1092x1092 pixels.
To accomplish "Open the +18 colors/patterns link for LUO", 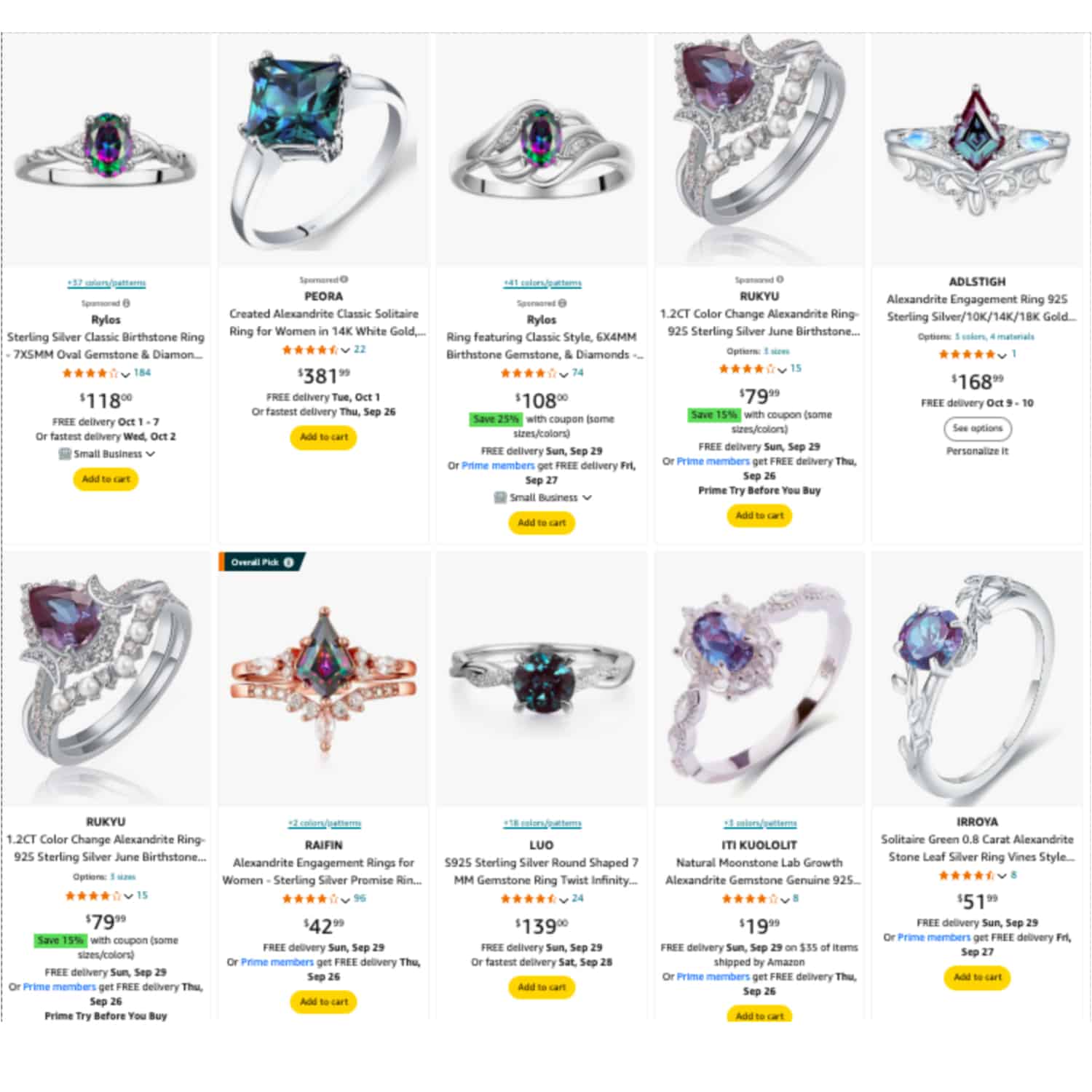I will (542, 823).
